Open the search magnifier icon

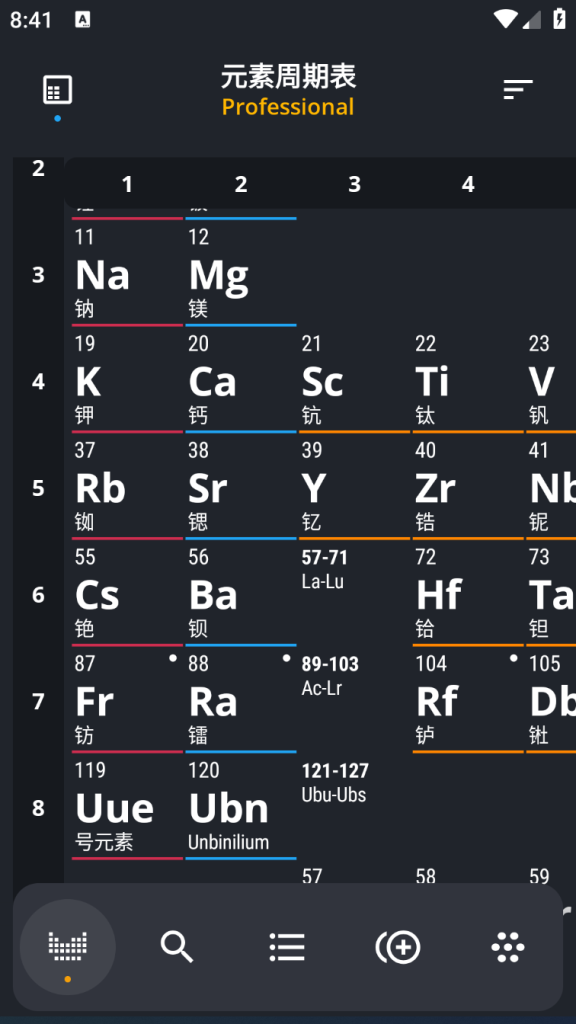pyautogui.click(x=177, y=946)
